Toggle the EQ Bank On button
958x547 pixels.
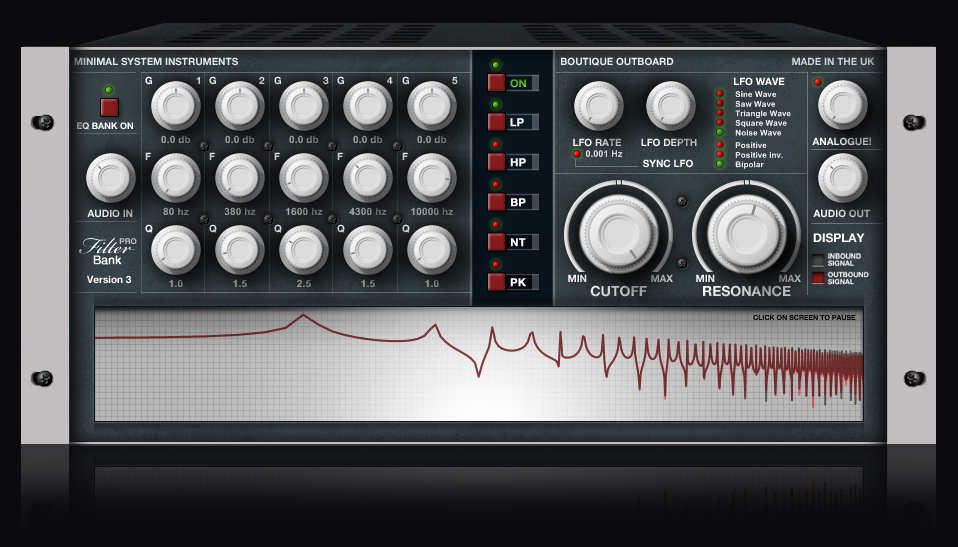pos(109,107)
